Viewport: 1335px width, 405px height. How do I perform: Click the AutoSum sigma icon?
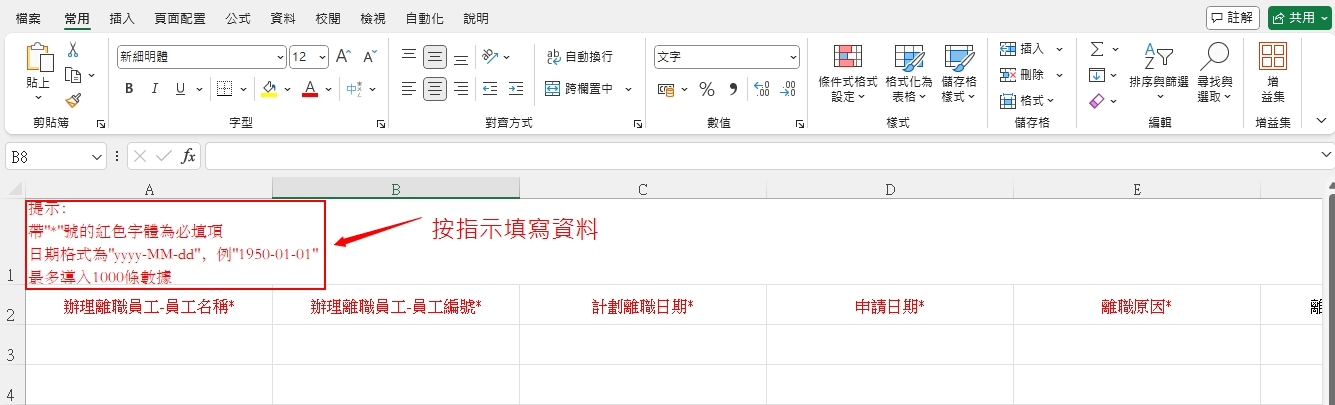click(1097, 49)
